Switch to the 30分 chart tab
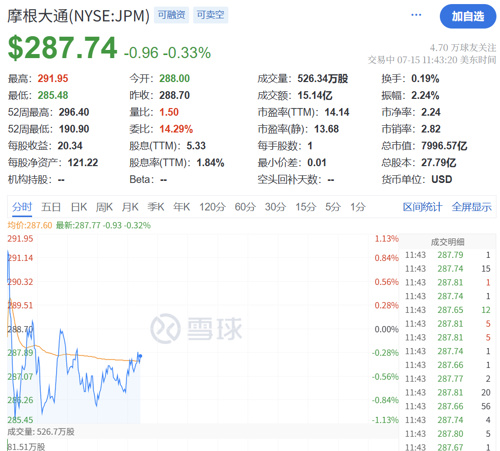500x451 pixels. (275, 207)
